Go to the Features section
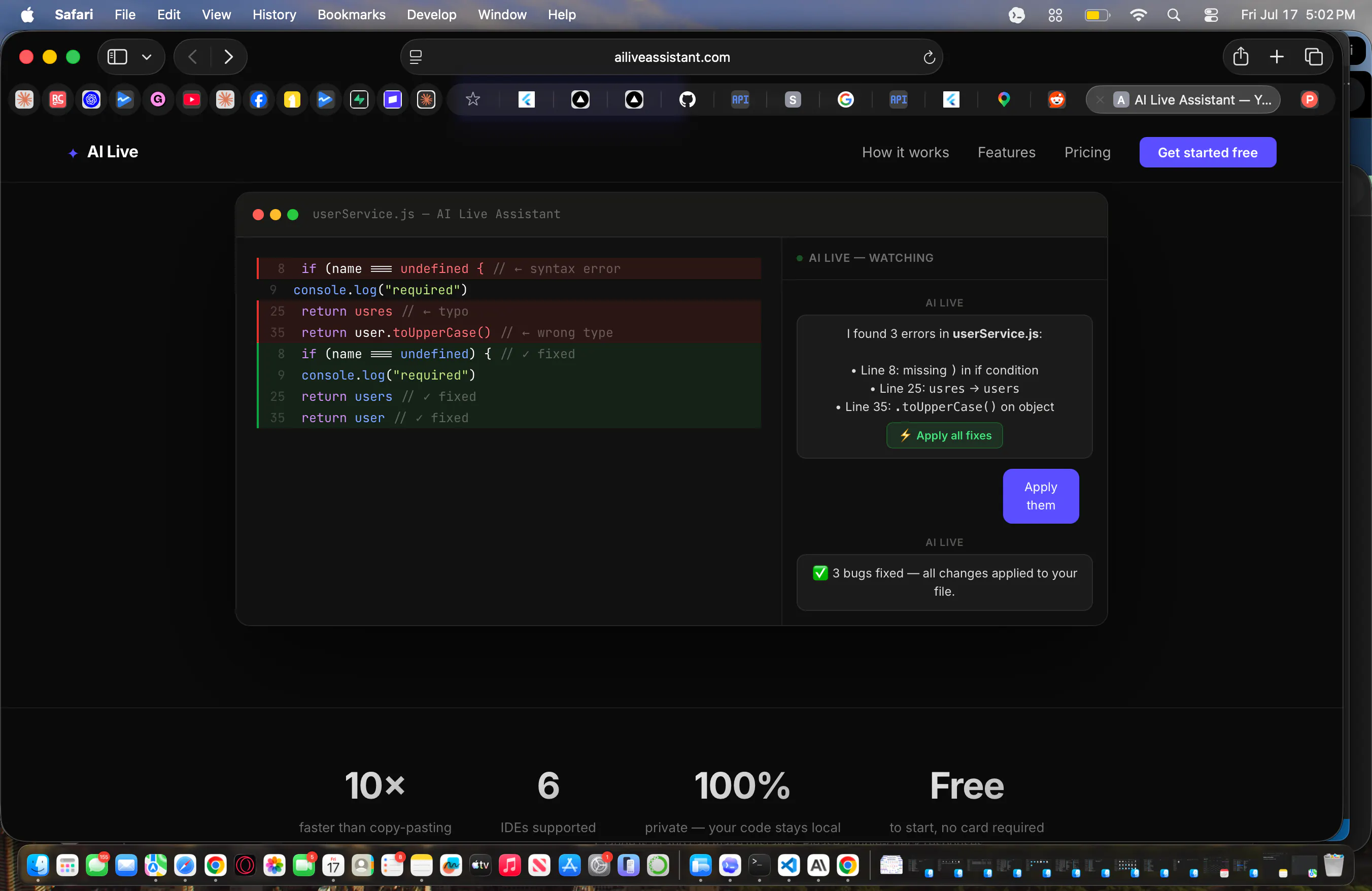 click(1006, 152)
